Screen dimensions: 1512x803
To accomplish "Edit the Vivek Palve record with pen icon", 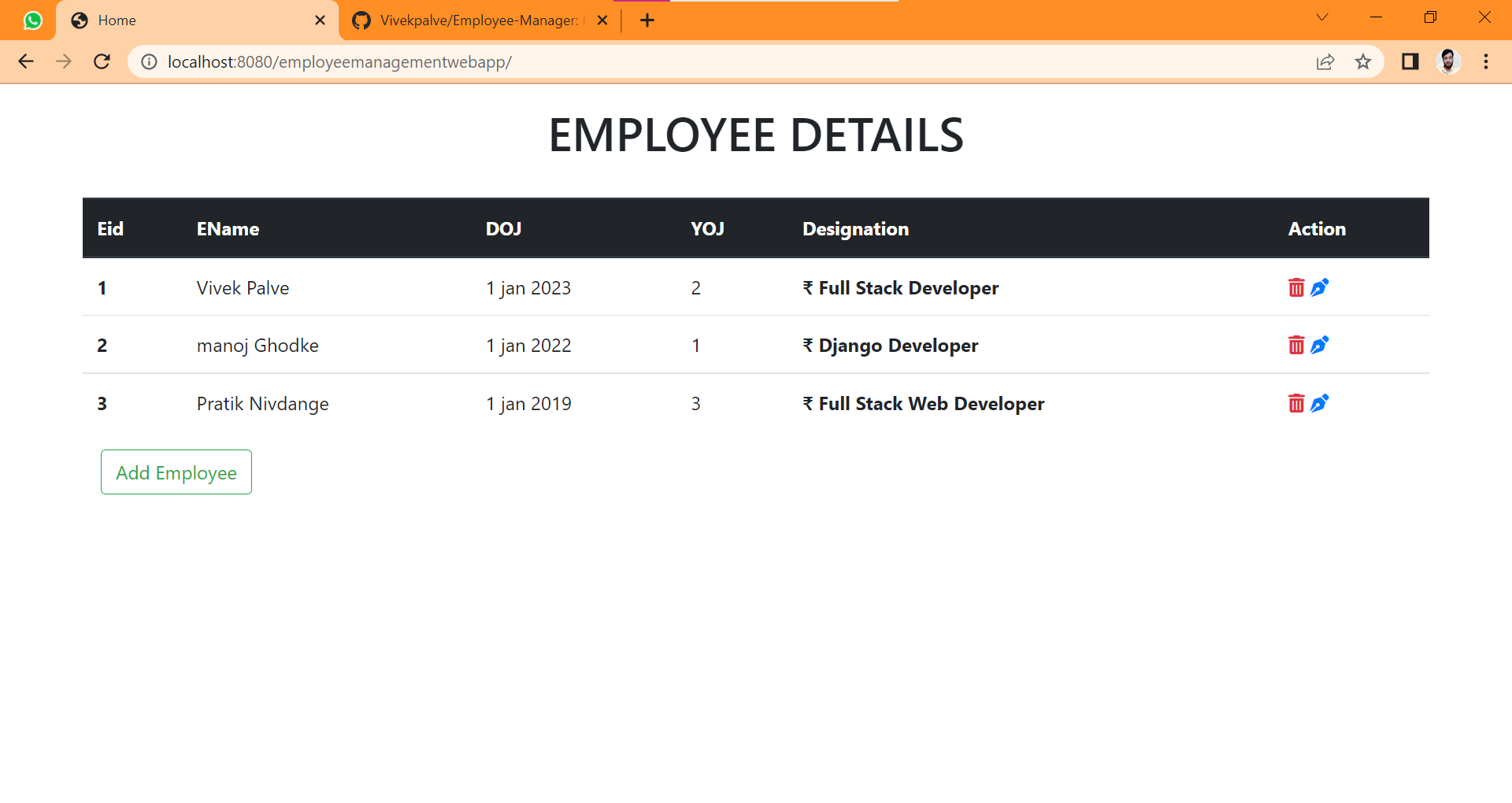I will pos(1319,287).
